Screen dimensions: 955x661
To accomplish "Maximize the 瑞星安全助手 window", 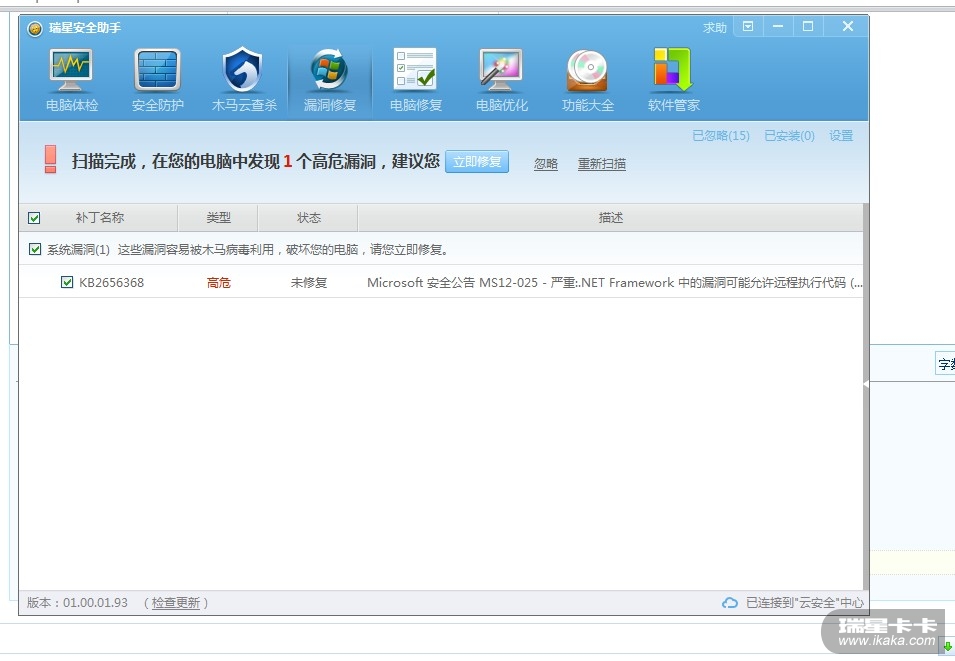I will pyautogui.click(x=808, y=26).
